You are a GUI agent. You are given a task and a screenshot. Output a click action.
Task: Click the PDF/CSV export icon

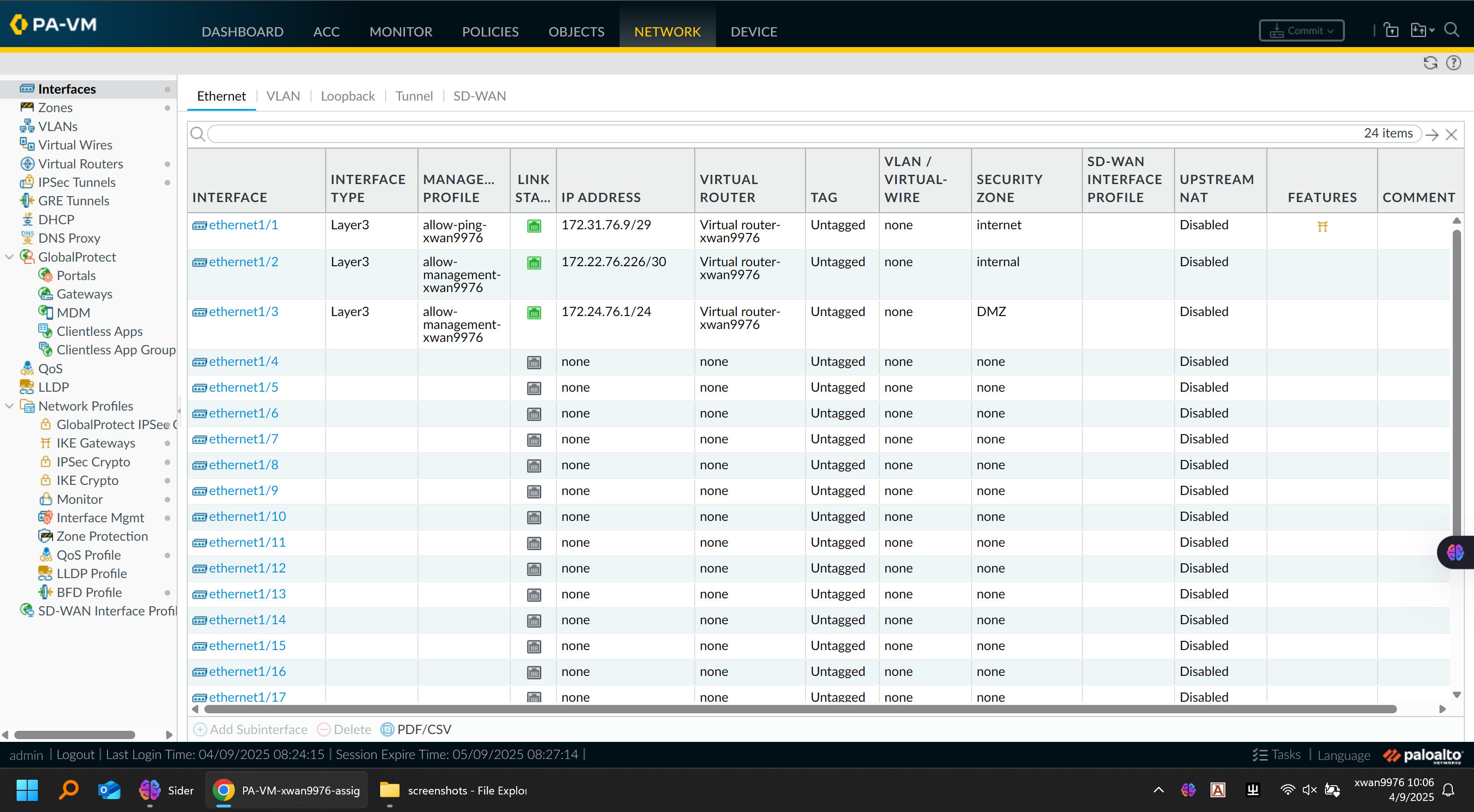click(388, 729)
